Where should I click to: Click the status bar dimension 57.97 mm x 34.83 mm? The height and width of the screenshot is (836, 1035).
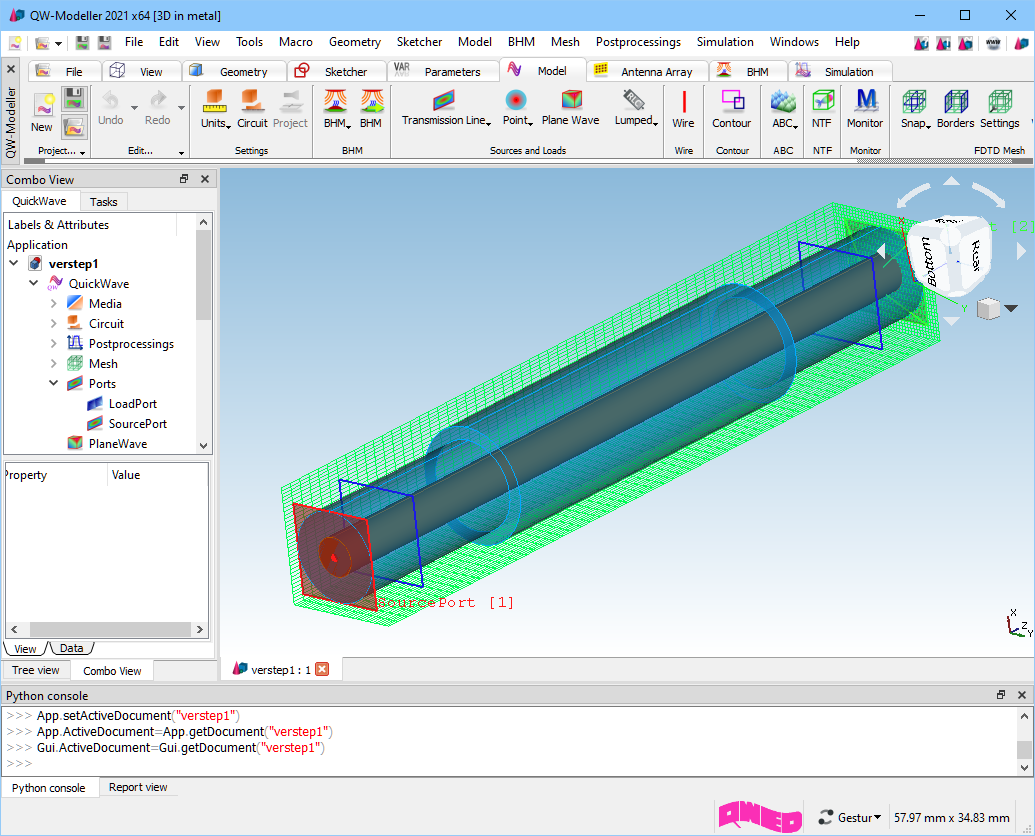951,818
